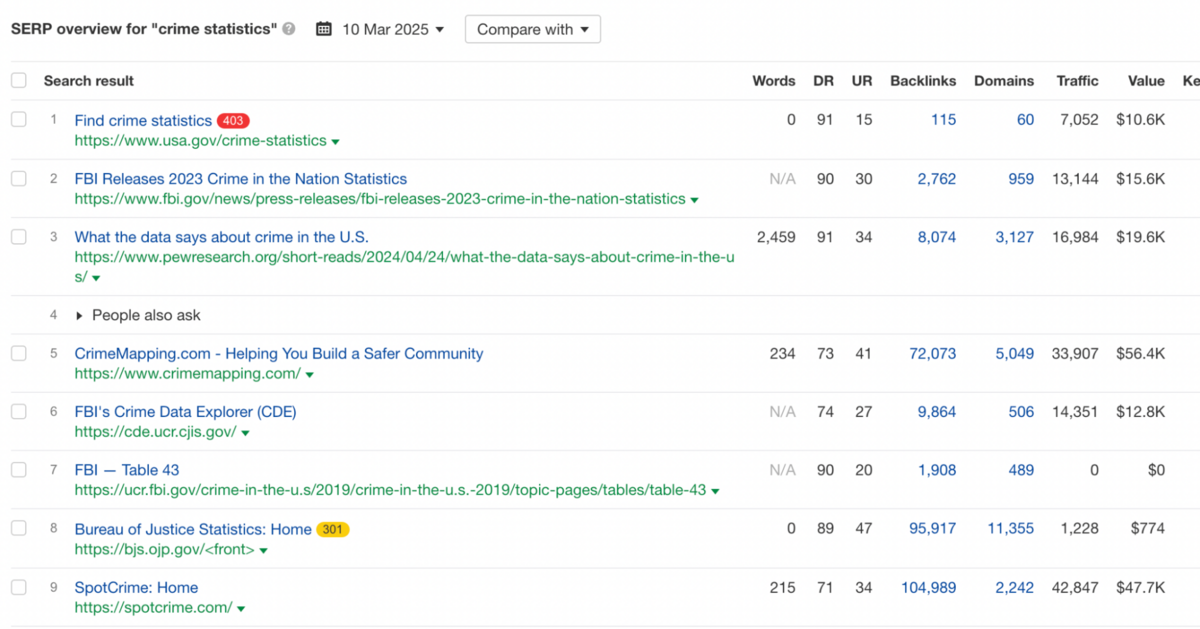Click the calendar icon next to 10 Mar 2025
This screenshot has width=1200, height=629.
323,30
